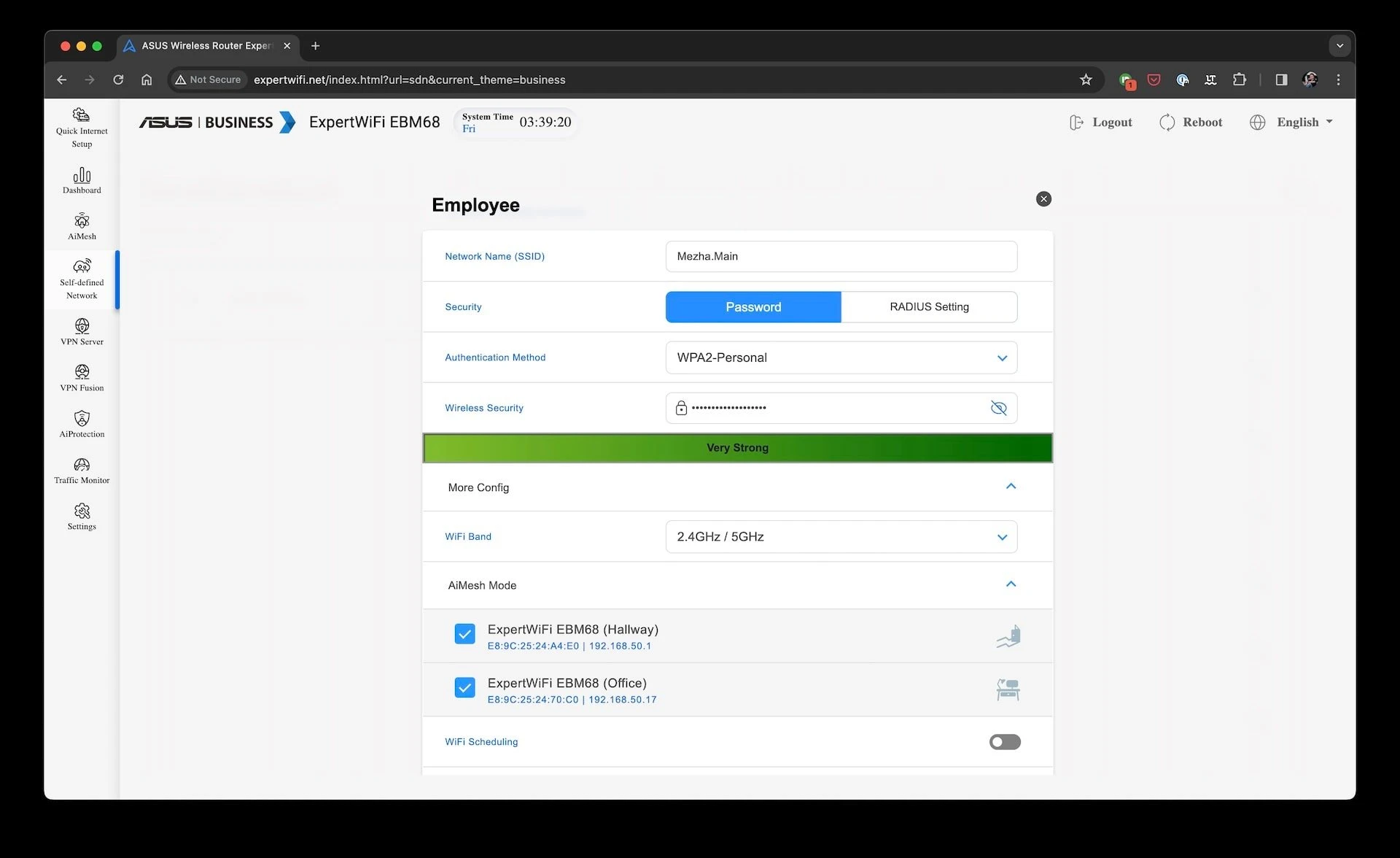Click the lock icon in password field

[681, 408]
